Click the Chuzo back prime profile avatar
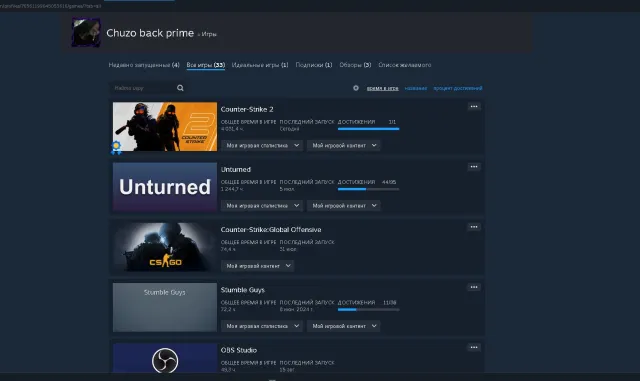Screen dimensions: 640x381 point(86,32)
